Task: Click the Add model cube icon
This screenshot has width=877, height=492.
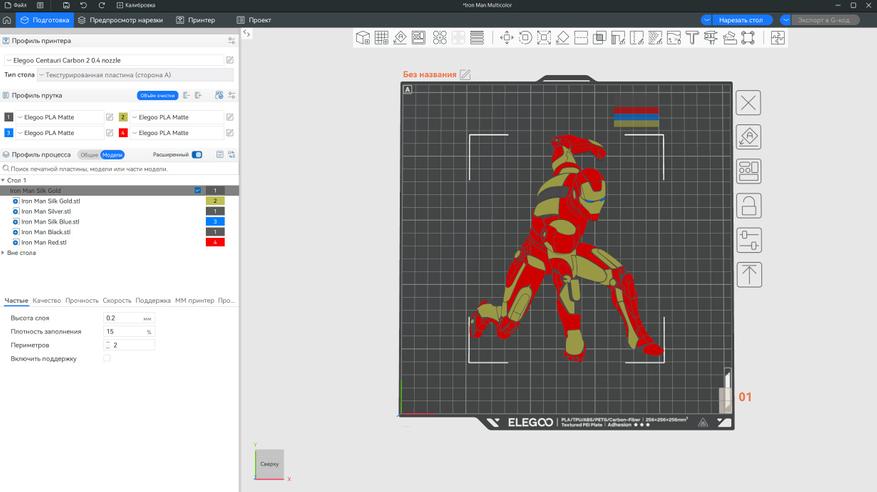Action: pyautogui.click(x=361, y=38)
